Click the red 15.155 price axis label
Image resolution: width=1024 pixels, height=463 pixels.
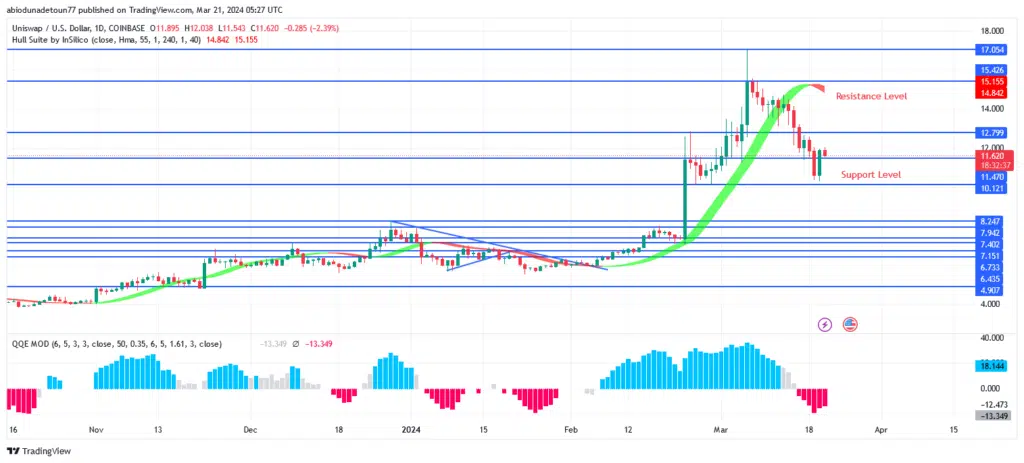993,82
